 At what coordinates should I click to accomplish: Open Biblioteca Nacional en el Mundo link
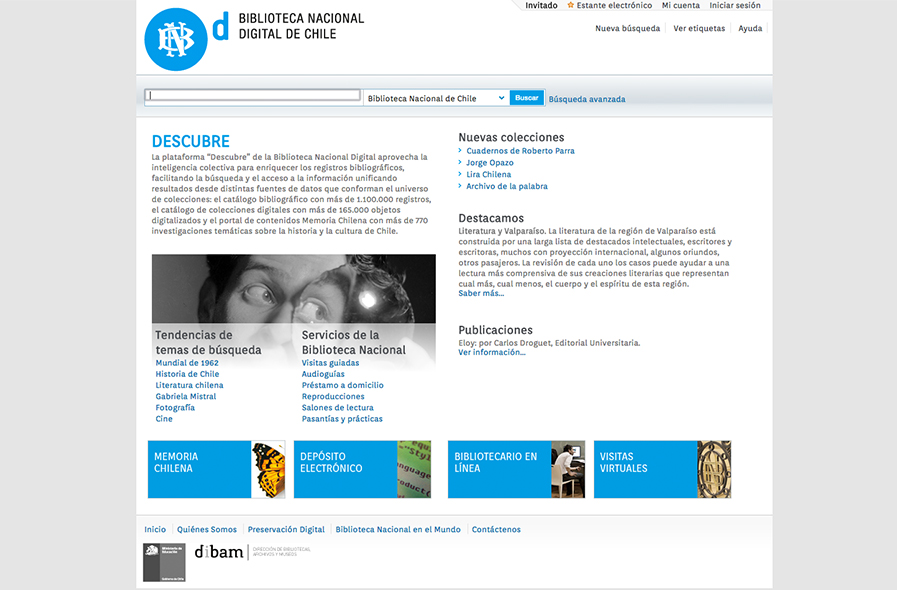tap(398, 529)
